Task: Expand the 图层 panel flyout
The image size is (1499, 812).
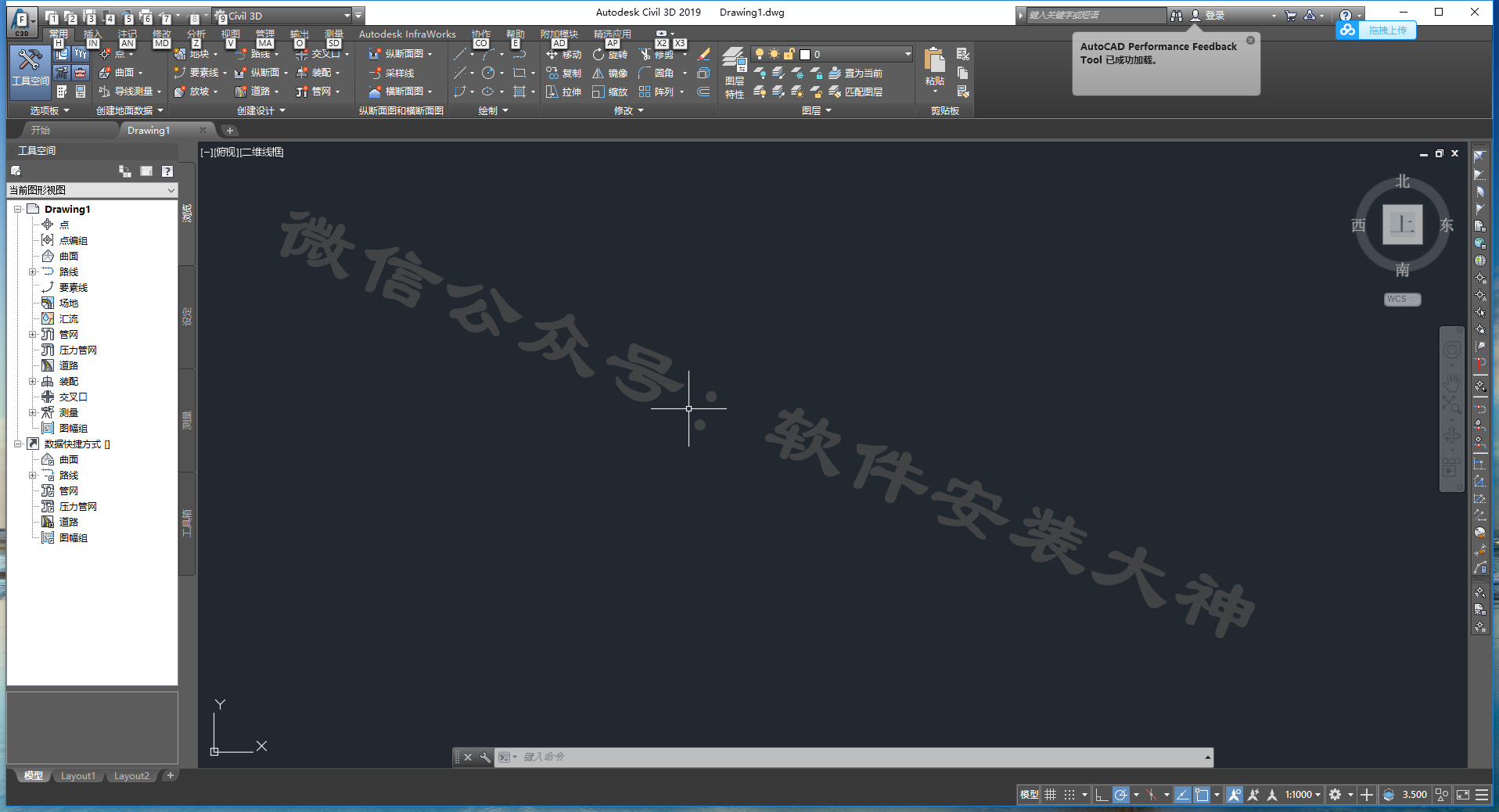Action: click(816, 111)
